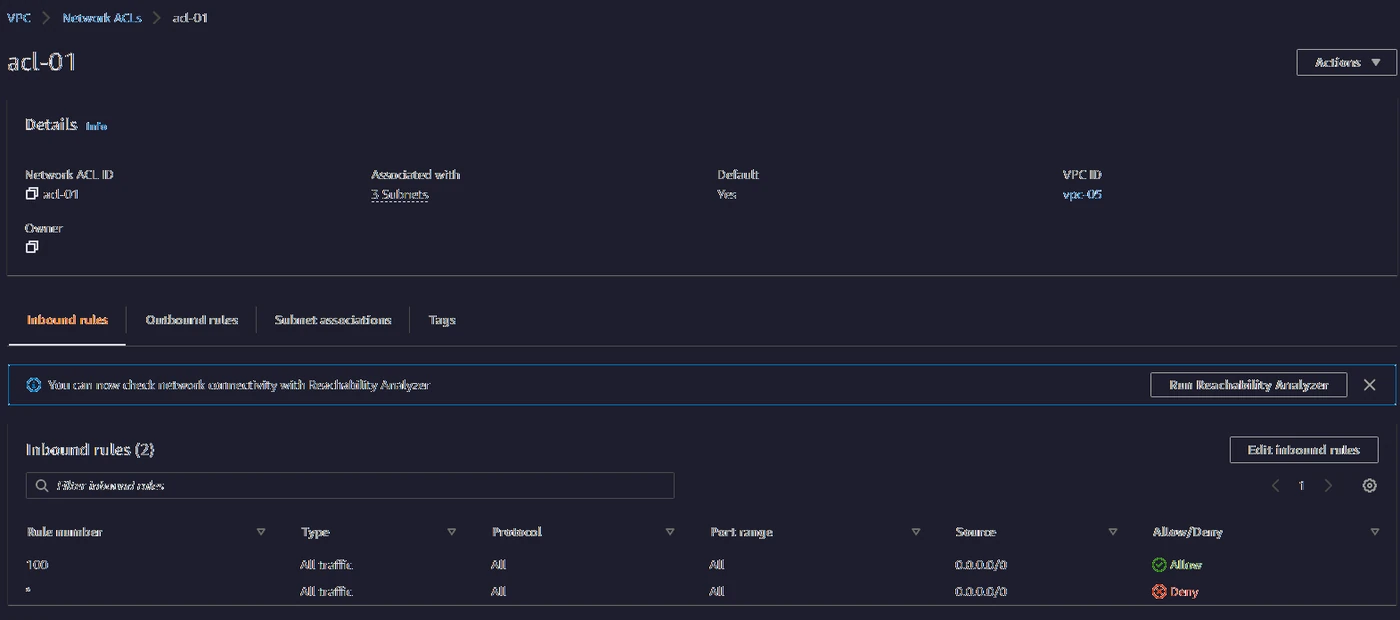Click rule number 100 cell
The width and height of the screenshot is (1400, 620).
pos(37,565)
